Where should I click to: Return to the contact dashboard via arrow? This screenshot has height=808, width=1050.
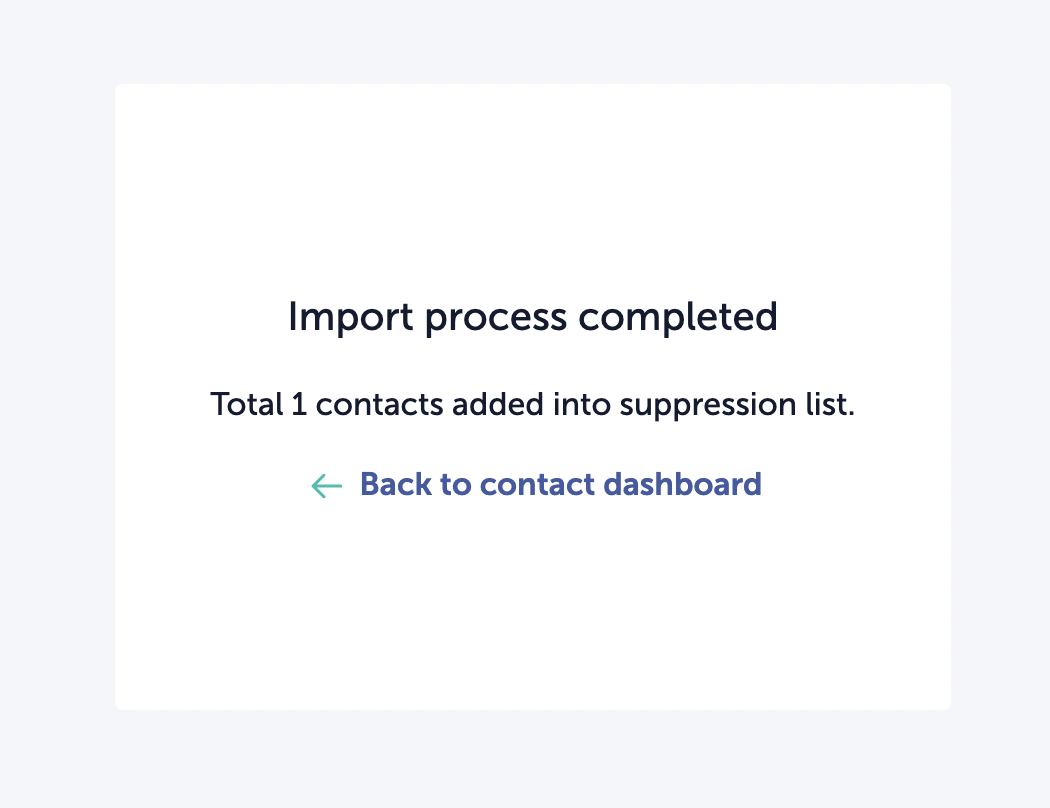click(327, 485)
